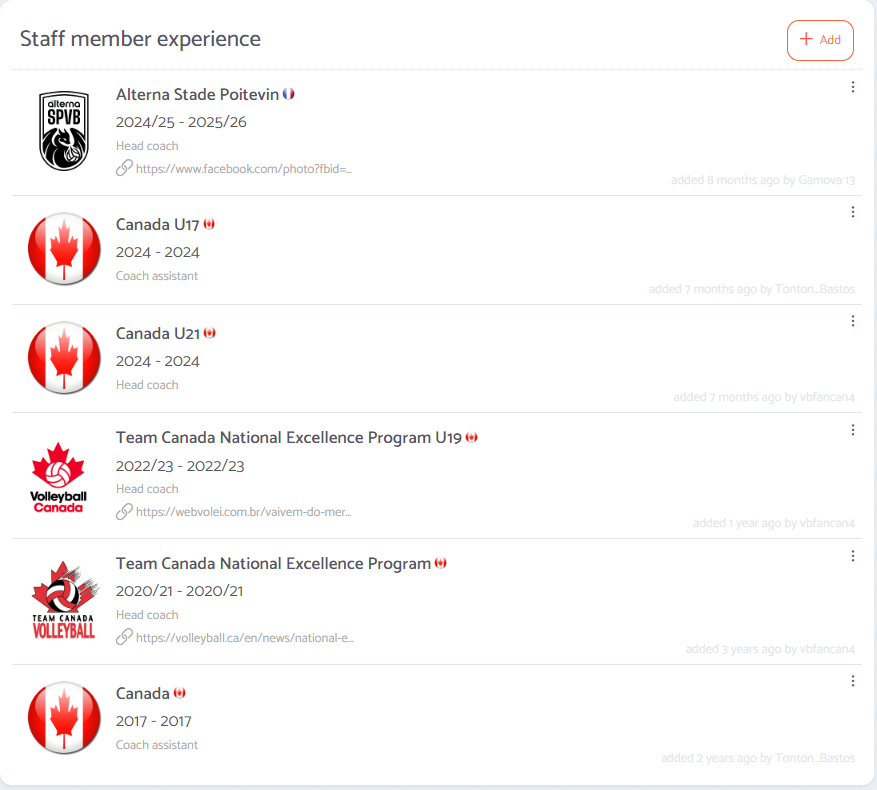
Task: Click the Alterna SPVB club logo
Action: (64, 131)
